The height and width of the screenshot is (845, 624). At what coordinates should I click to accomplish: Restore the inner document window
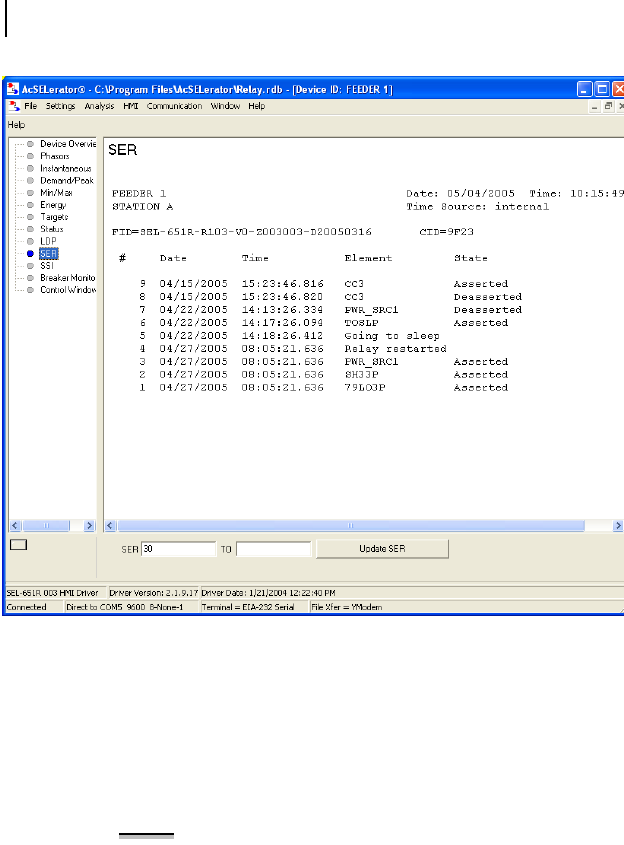pos(608,107)
